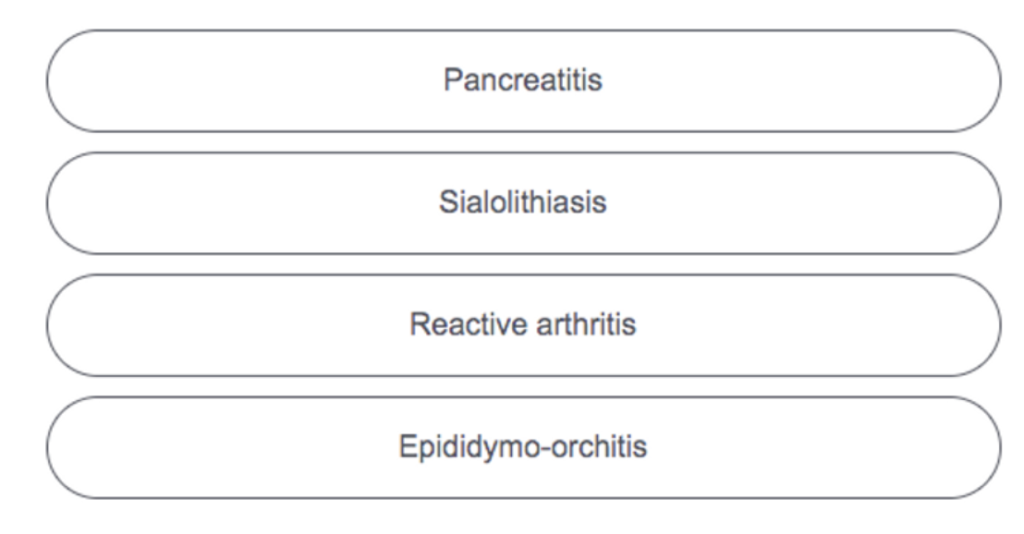Answer with Epididymo-orchitis
Screen dimensions: 1024x534
coord(523,447)
